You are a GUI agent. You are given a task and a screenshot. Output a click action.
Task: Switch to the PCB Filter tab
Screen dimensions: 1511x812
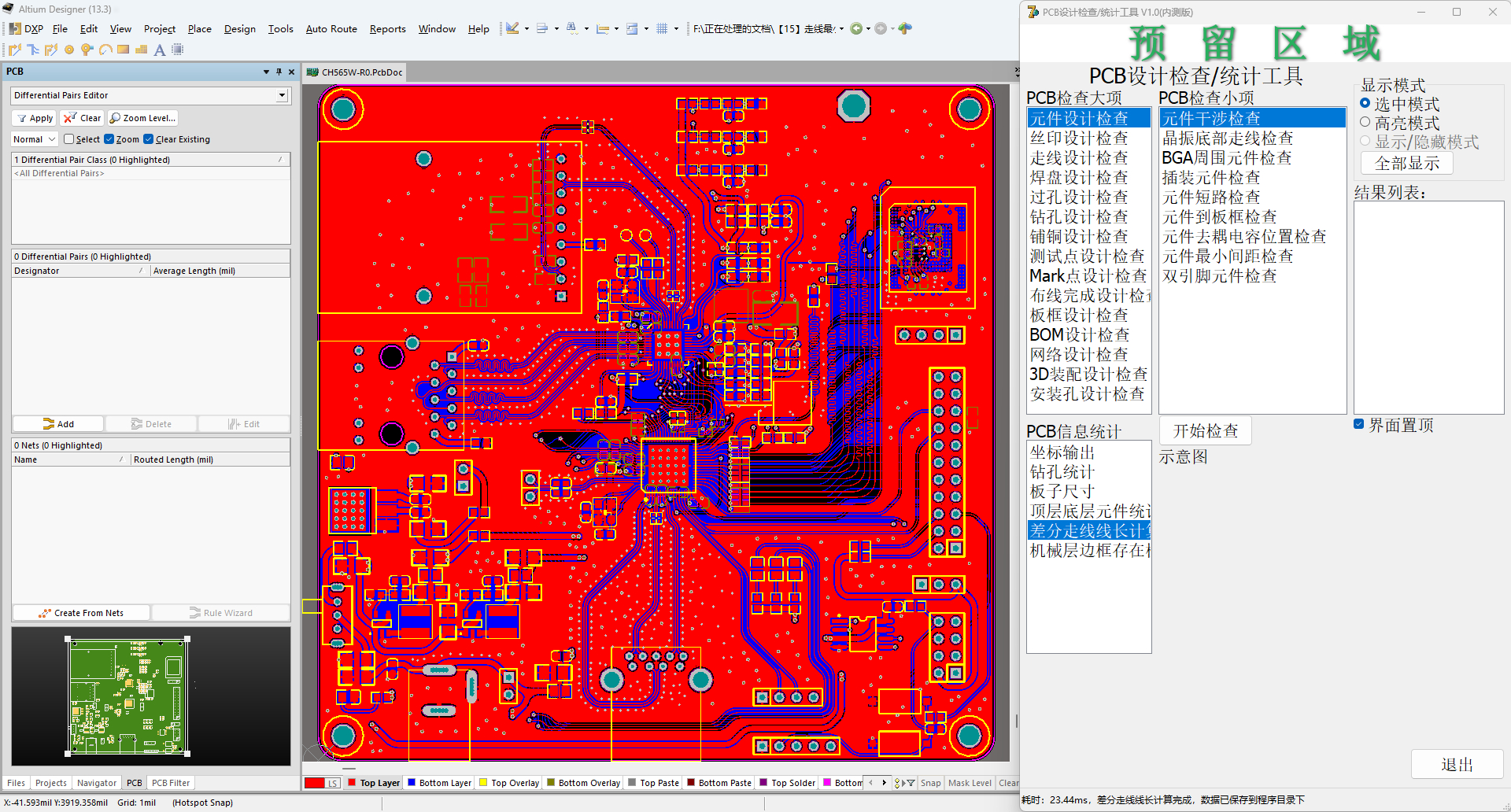pyautogui.click(x=171, y=783)
